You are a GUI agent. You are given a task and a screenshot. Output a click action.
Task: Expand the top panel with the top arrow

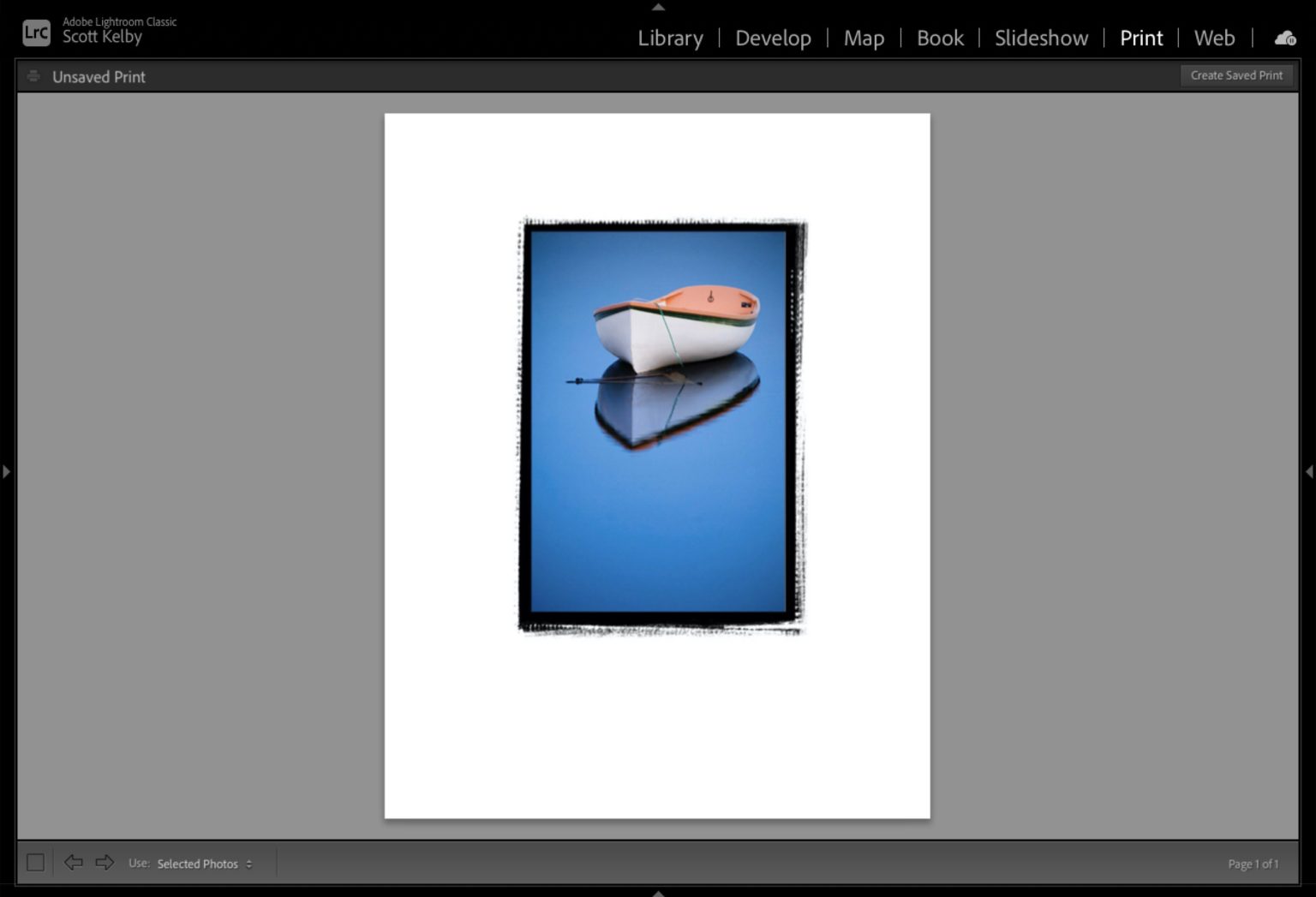coord(658,6)
